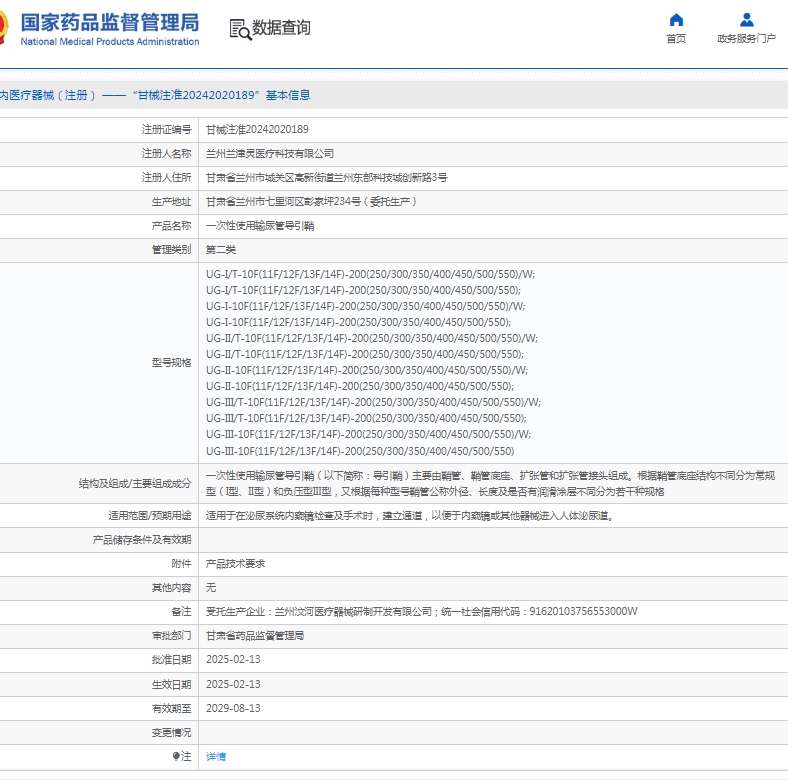The image size is (788, 780).
Task: Click attachment value 产品技术要求
Action: [x=235, y=564]
